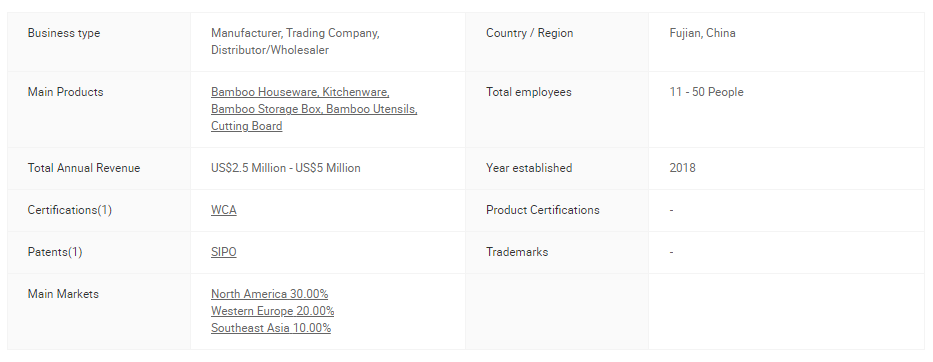Open the SIPO patent link

coord(224,252)
